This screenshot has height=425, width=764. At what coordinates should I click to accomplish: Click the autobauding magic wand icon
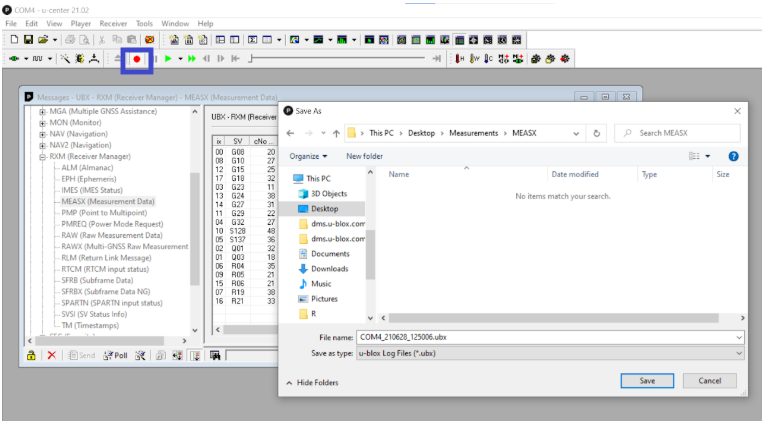click(x=65, y=58)
